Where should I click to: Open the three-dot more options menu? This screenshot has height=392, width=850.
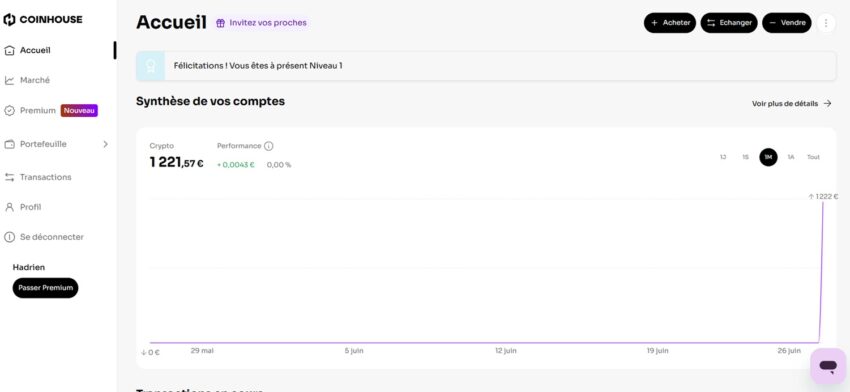826,23
